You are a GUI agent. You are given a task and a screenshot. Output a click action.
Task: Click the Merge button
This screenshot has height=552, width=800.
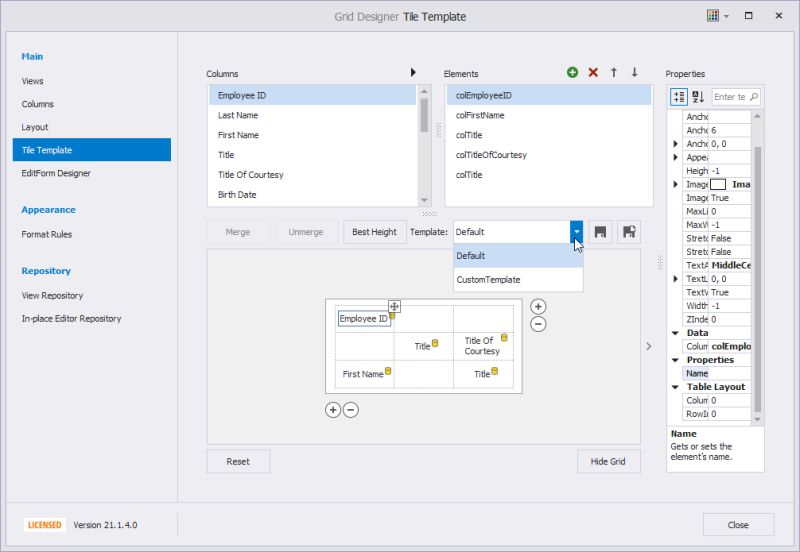(x=238, y=232)
